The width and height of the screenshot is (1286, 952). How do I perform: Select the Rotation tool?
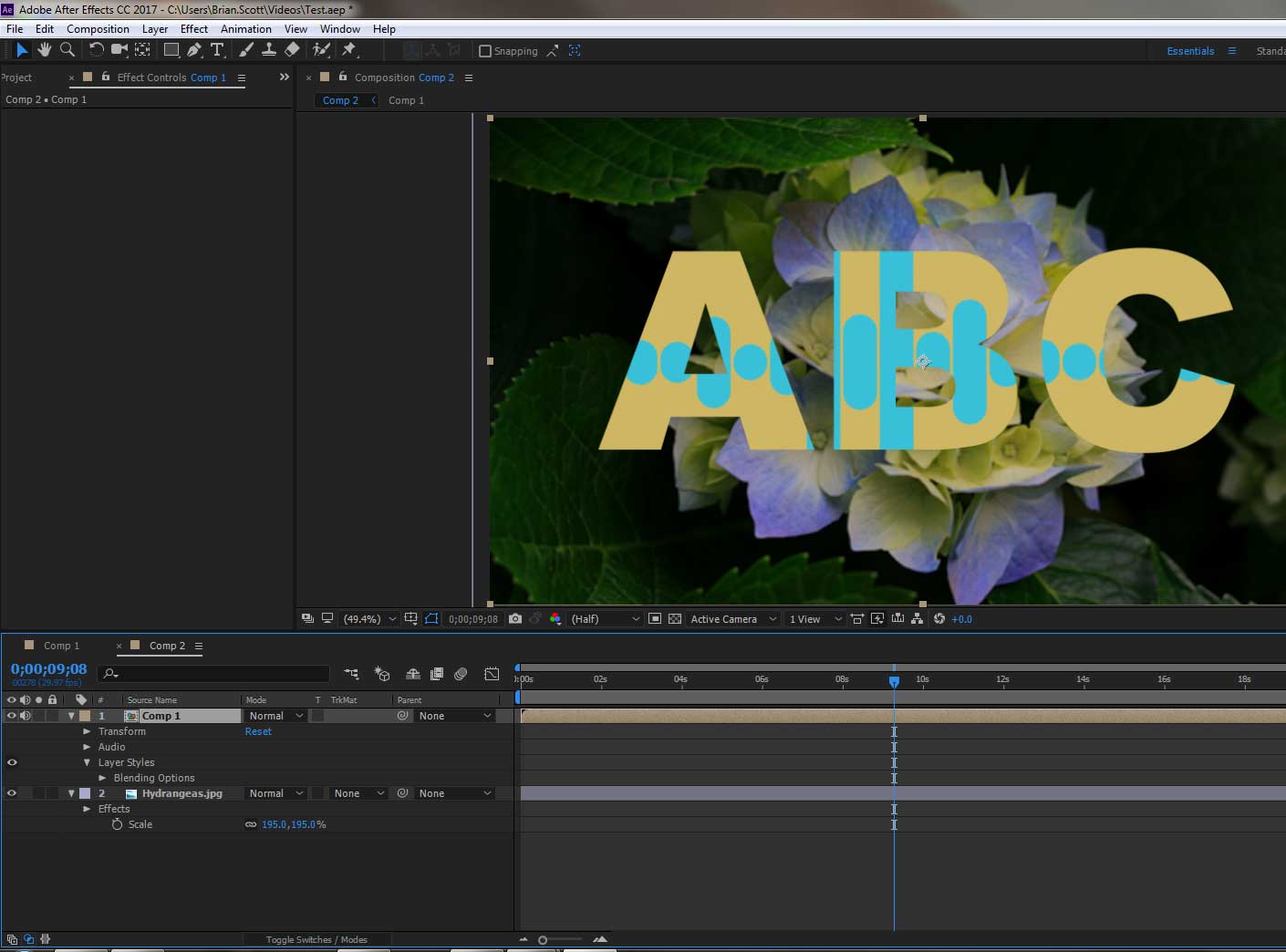pos(96,50)
